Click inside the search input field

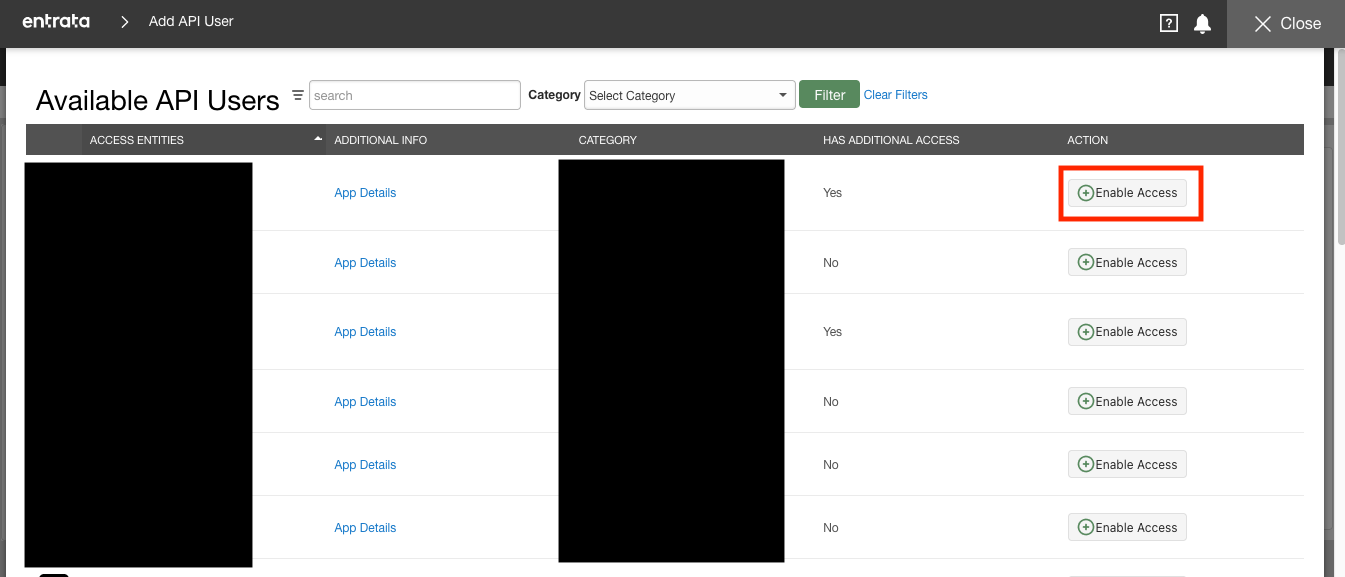pyautogui.click(x=414, y=95)
